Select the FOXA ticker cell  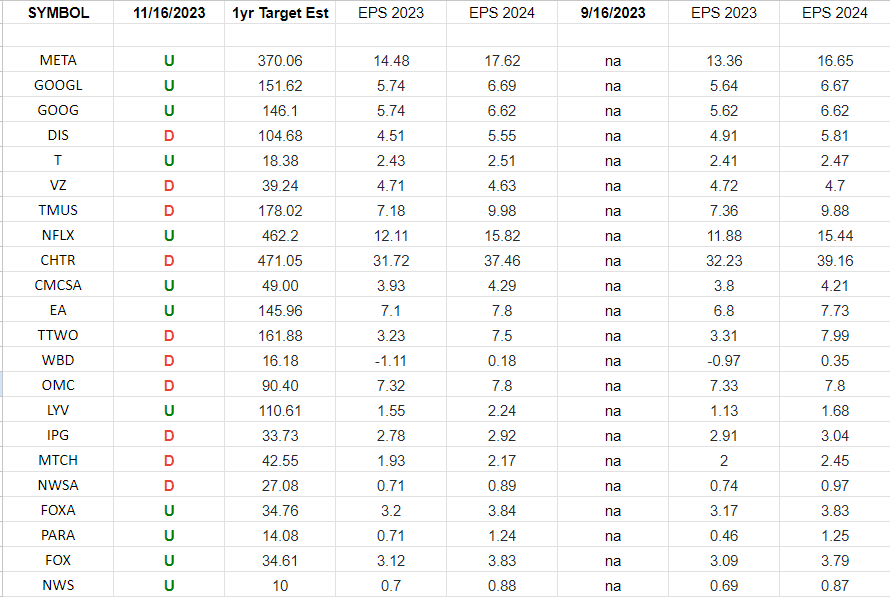[x=58, y=510]
